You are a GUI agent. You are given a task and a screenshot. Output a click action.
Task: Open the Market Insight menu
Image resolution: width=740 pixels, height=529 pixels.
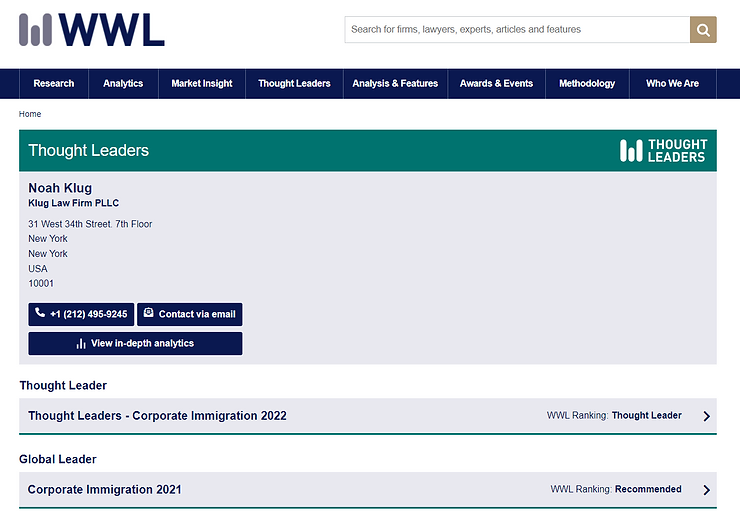point(202,84)
